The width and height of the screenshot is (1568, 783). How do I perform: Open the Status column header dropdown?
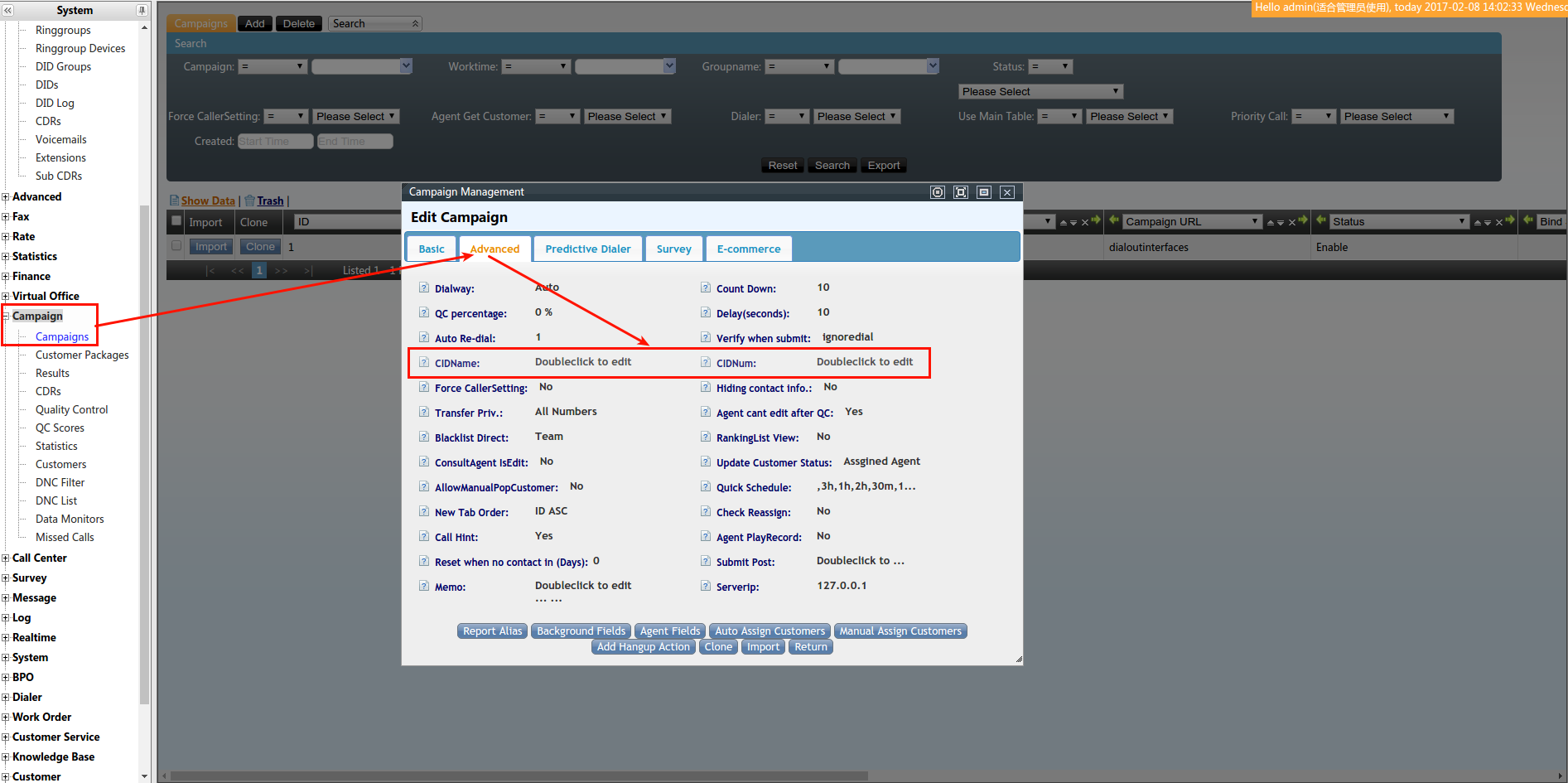pos(1461,221)
